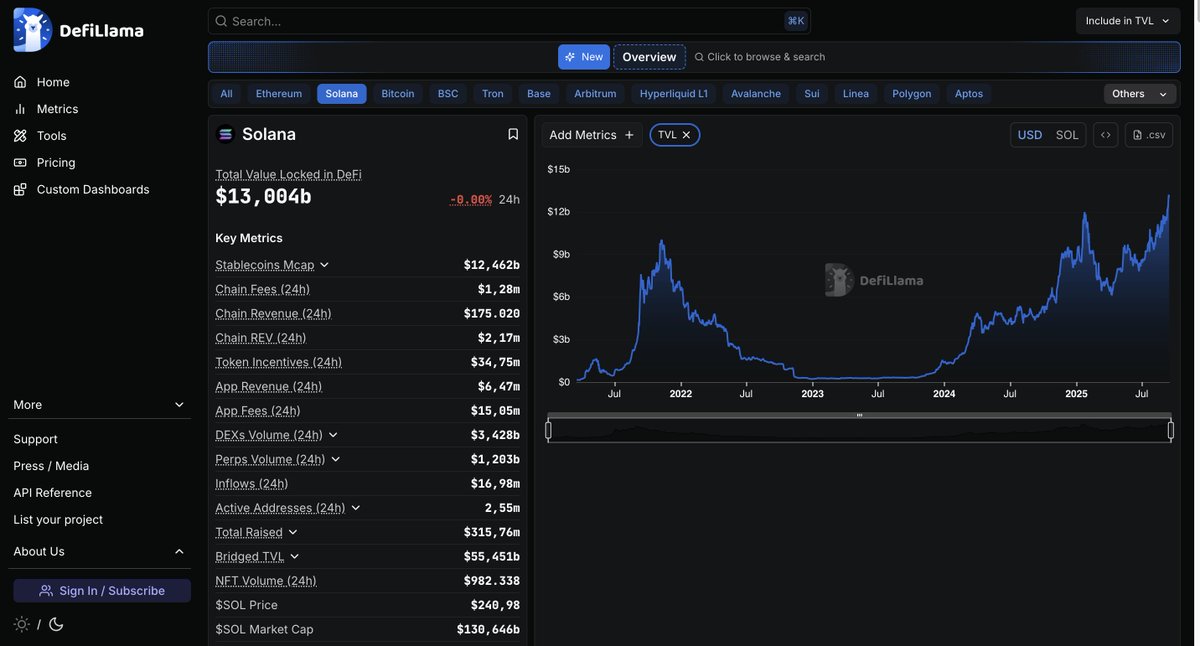Download chart data as .csv

[1149, 135]
